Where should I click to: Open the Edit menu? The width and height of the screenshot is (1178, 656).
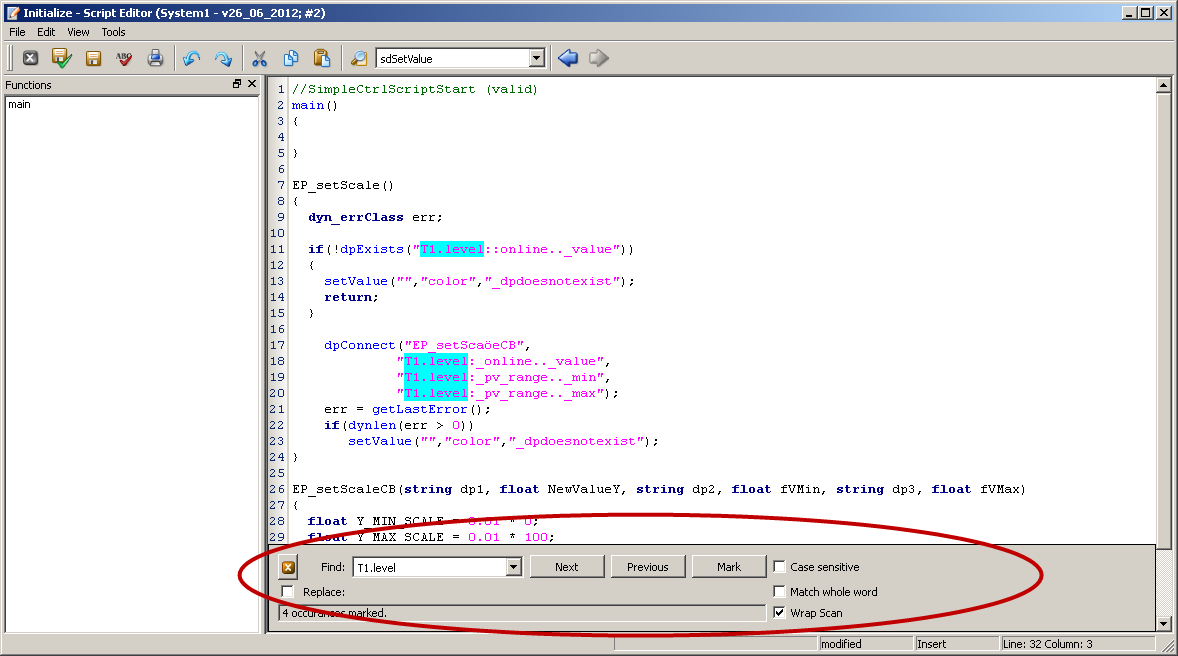click(x=47, y=32)
